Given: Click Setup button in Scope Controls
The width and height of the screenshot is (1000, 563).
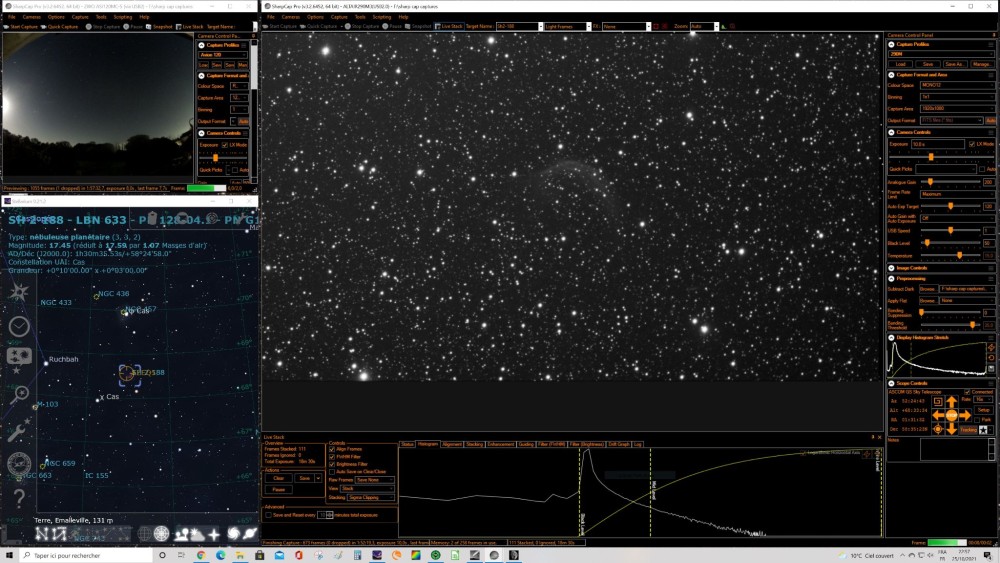Looking at the screenshot, I should (x=983, y=410).
